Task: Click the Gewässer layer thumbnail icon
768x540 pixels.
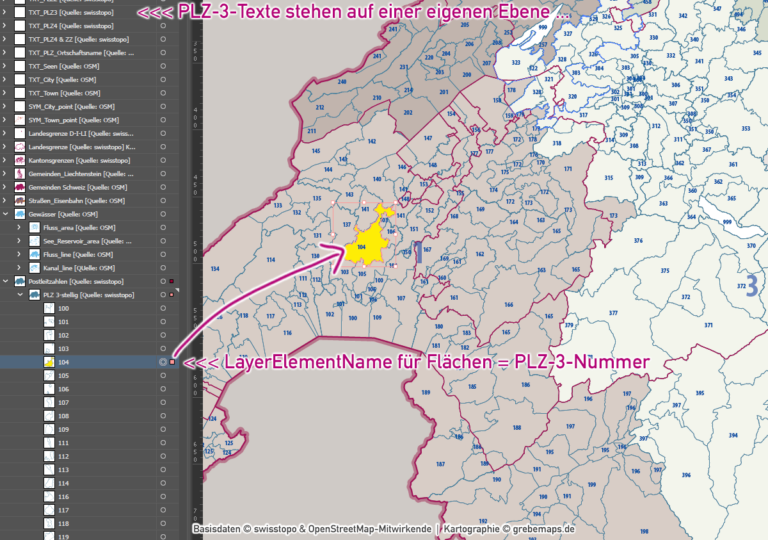Action: (20, 214)
